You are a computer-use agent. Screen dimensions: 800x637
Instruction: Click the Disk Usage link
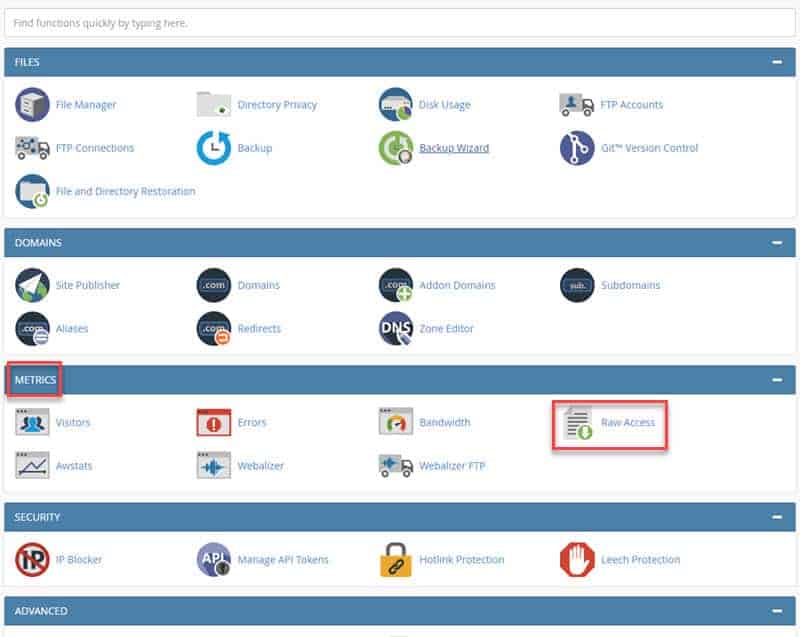tap(444, 105)
